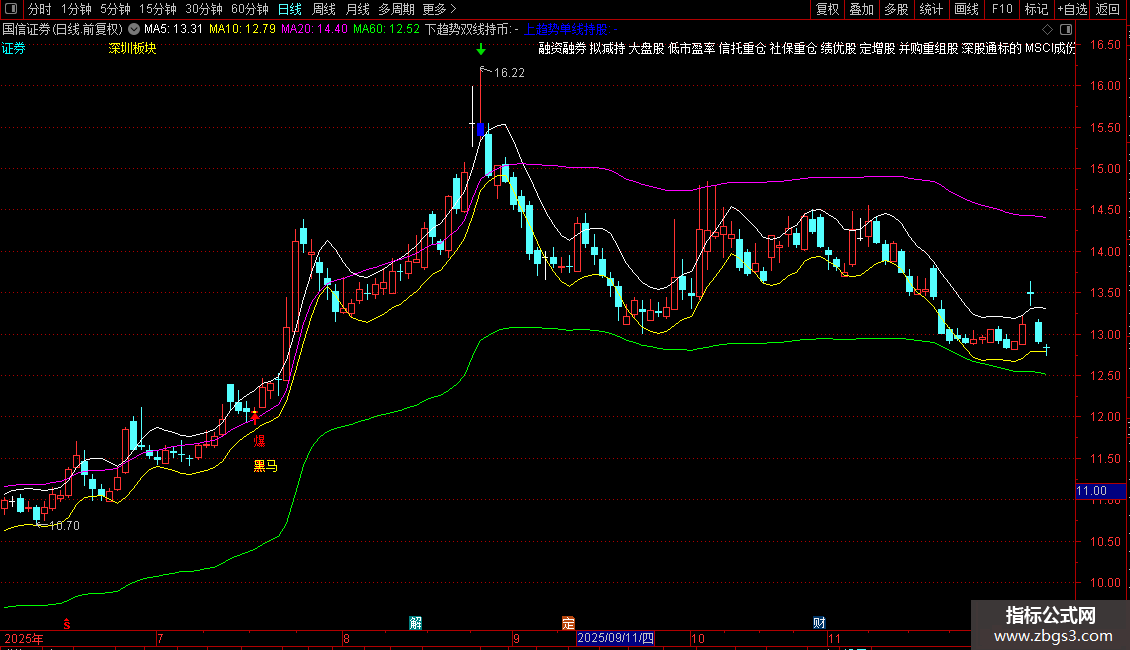Click the 返回 back button
Screen dimensions: 1130x650
pyautogui.click(x=1108, y=9)
